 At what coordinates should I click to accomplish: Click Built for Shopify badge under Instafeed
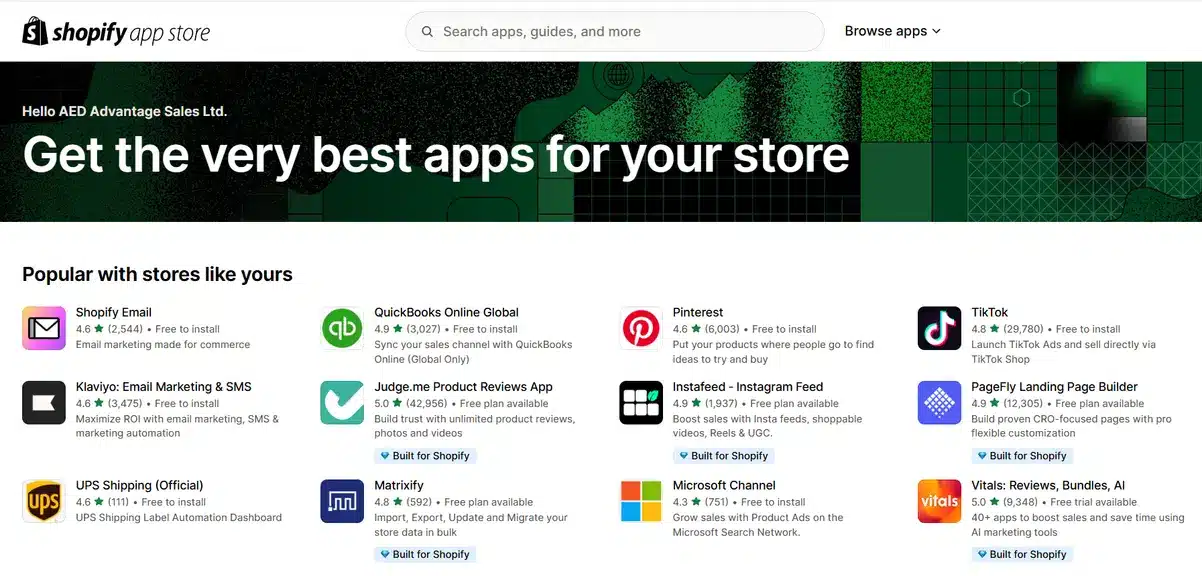(723, 456)
